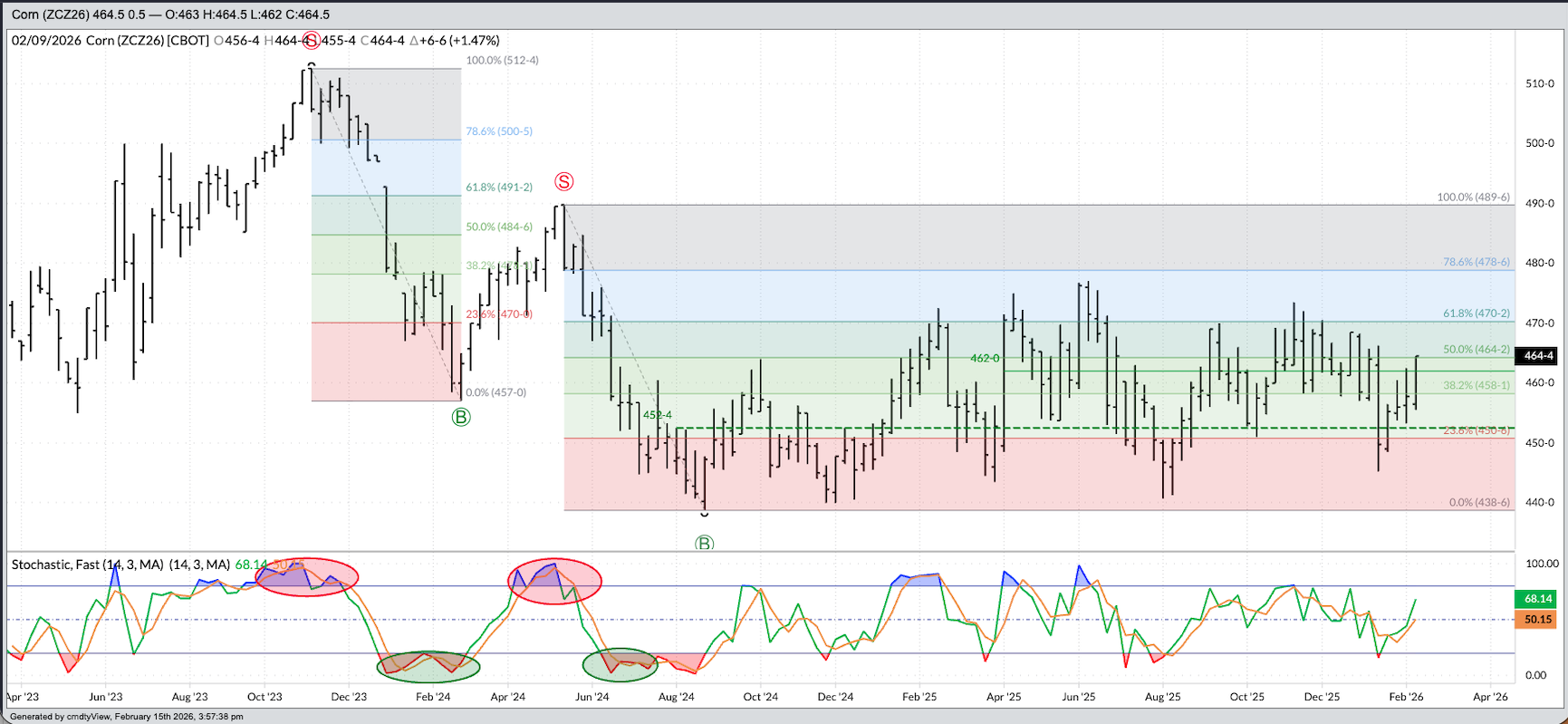Click the 452-4 dashed line price label

658,415
